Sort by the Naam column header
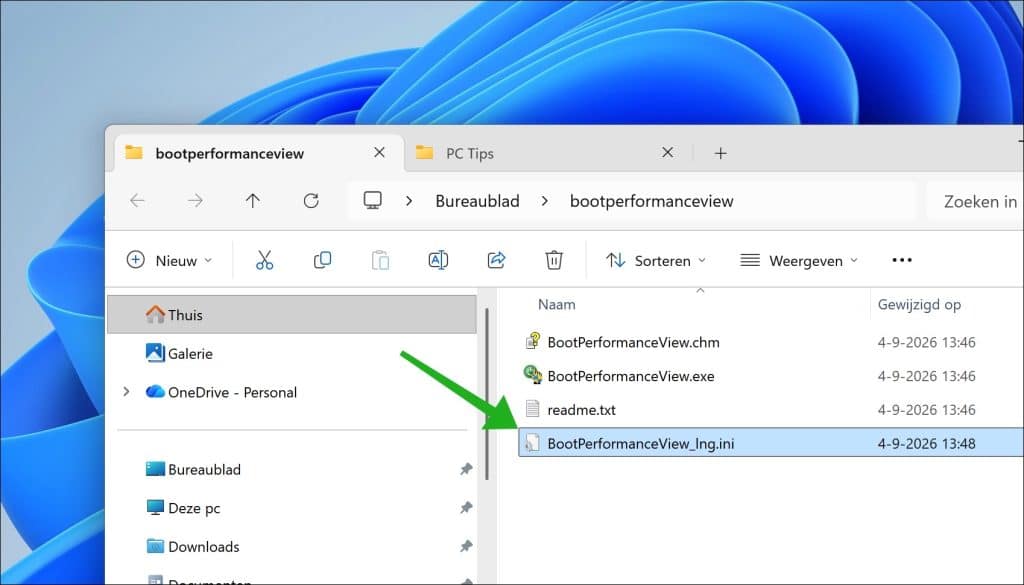 556,304
